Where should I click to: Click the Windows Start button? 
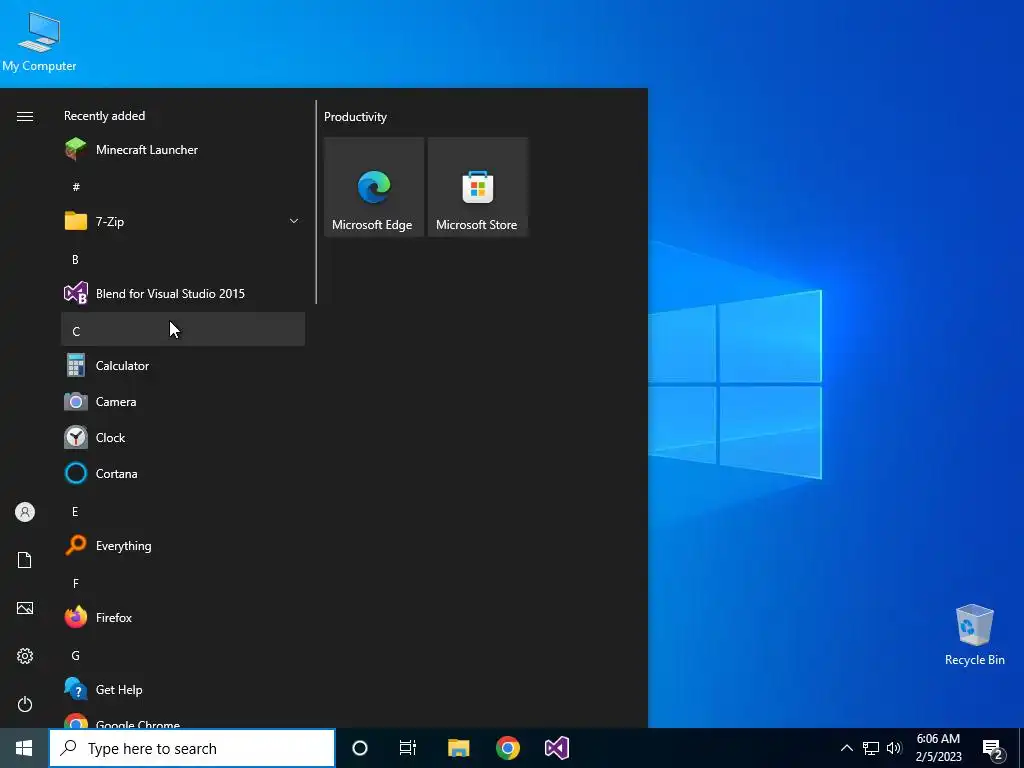click(24, 748)
